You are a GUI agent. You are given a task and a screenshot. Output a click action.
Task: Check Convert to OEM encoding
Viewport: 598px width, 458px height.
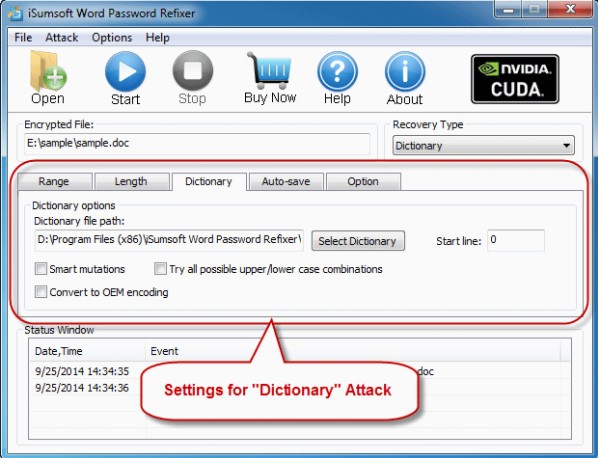pos(40,292)
